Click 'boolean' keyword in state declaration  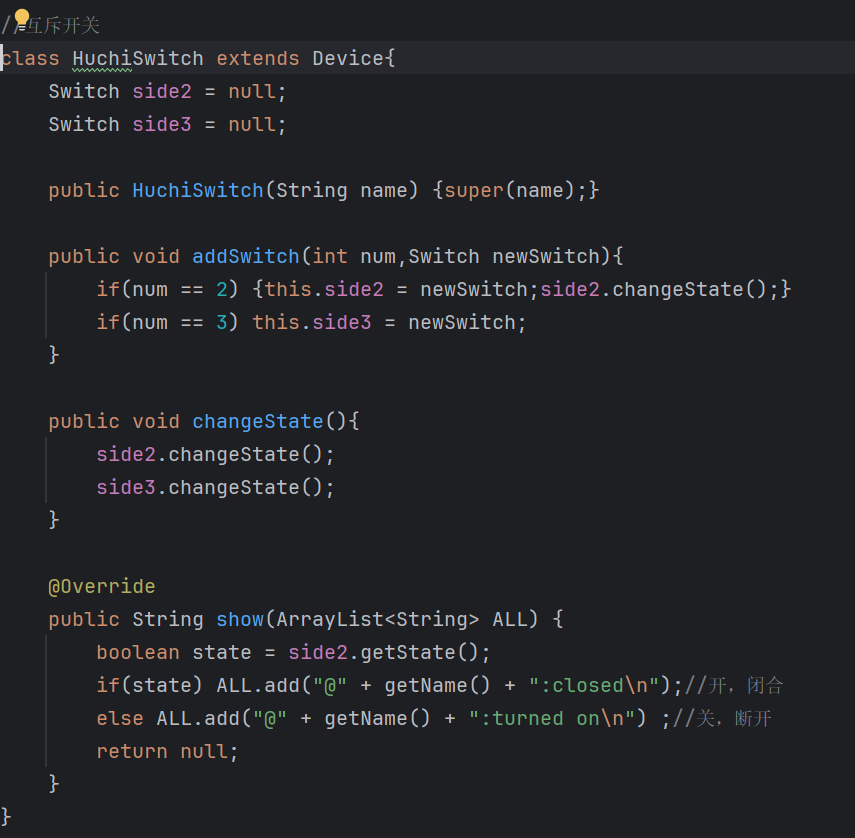138,653
